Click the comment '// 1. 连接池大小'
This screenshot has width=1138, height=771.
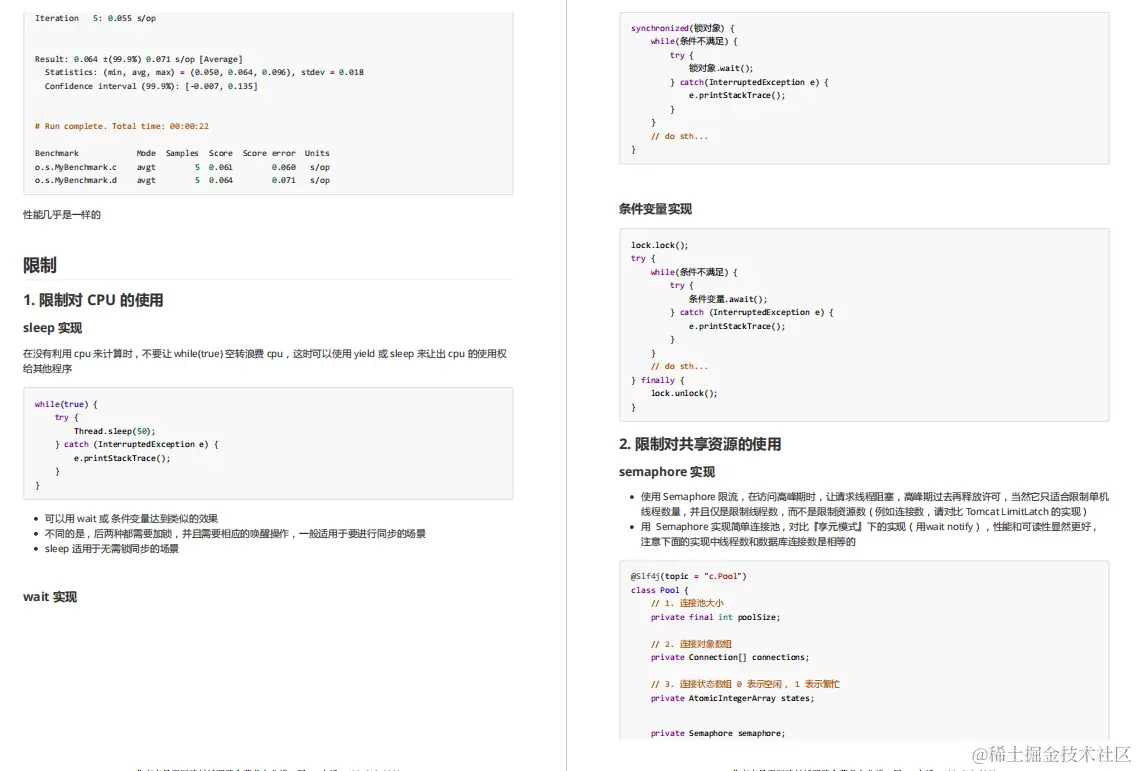pyautogui.click(x=687, y=603)
